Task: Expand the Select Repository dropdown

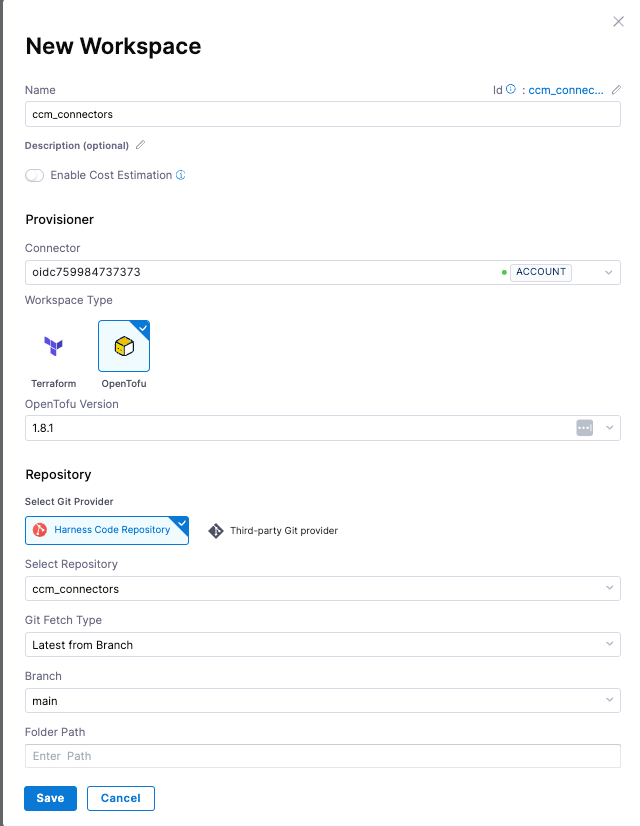Action: pos(608,589)
